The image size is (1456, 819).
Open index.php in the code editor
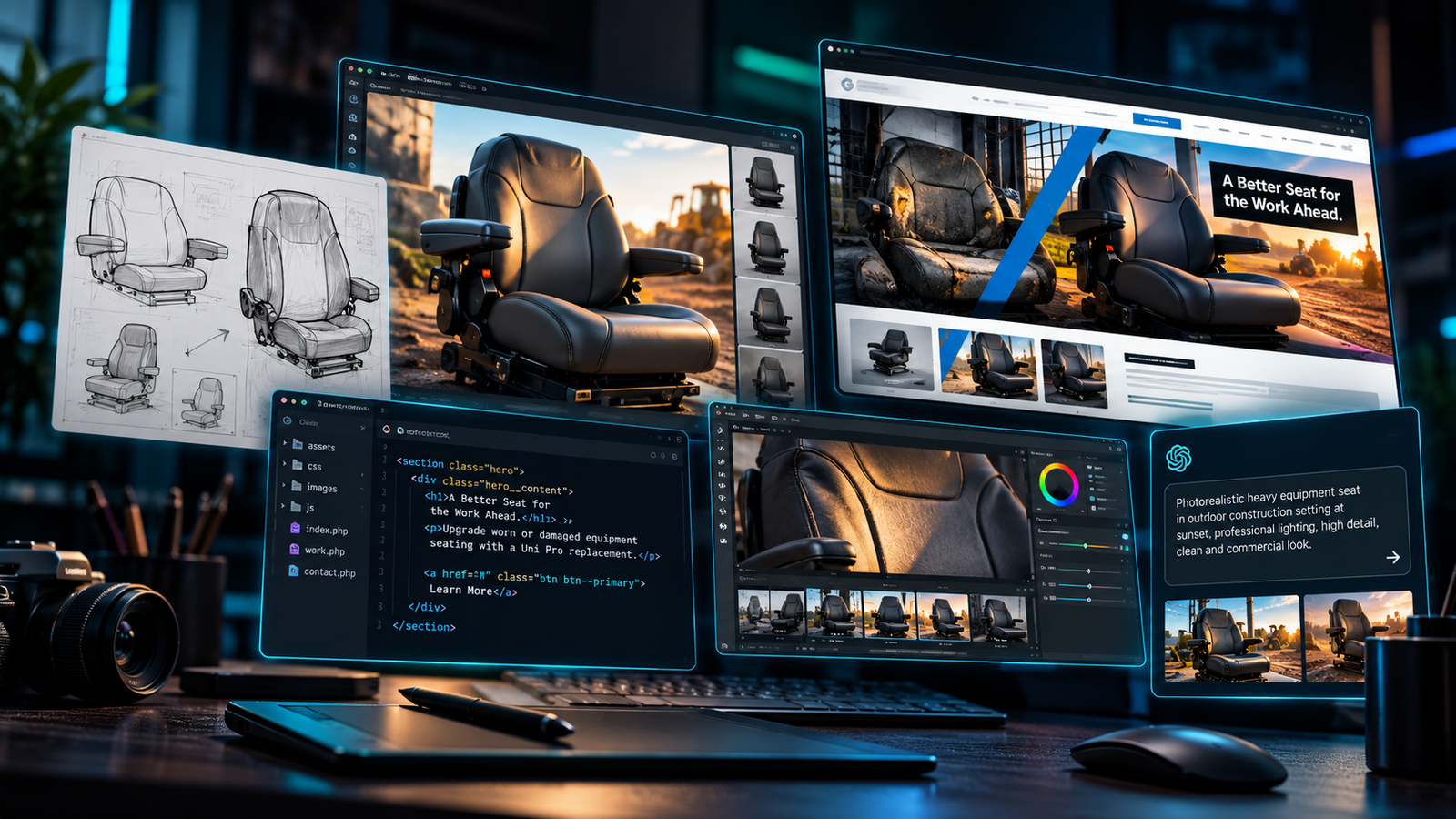click(x=319, y=529)
